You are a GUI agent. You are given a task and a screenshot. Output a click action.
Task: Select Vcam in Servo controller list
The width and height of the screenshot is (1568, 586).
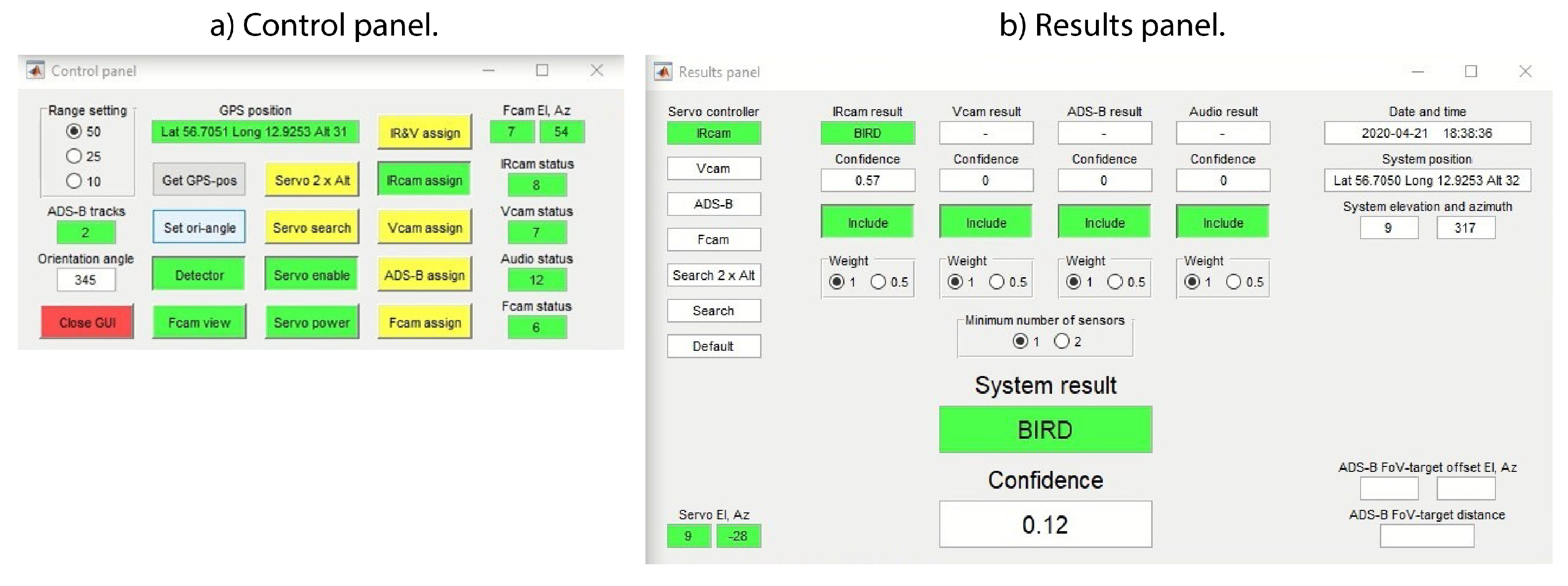(714, 168)
